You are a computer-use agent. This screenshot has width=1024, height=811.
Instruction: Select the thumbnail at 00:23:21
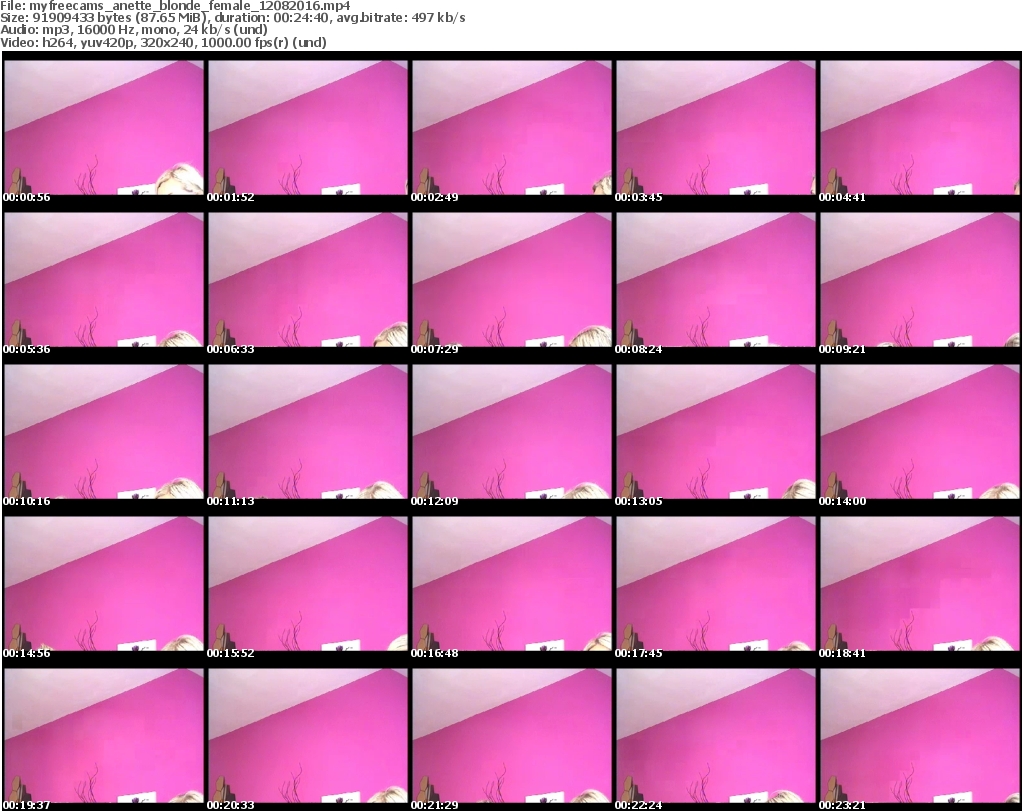tap(920, 736)
